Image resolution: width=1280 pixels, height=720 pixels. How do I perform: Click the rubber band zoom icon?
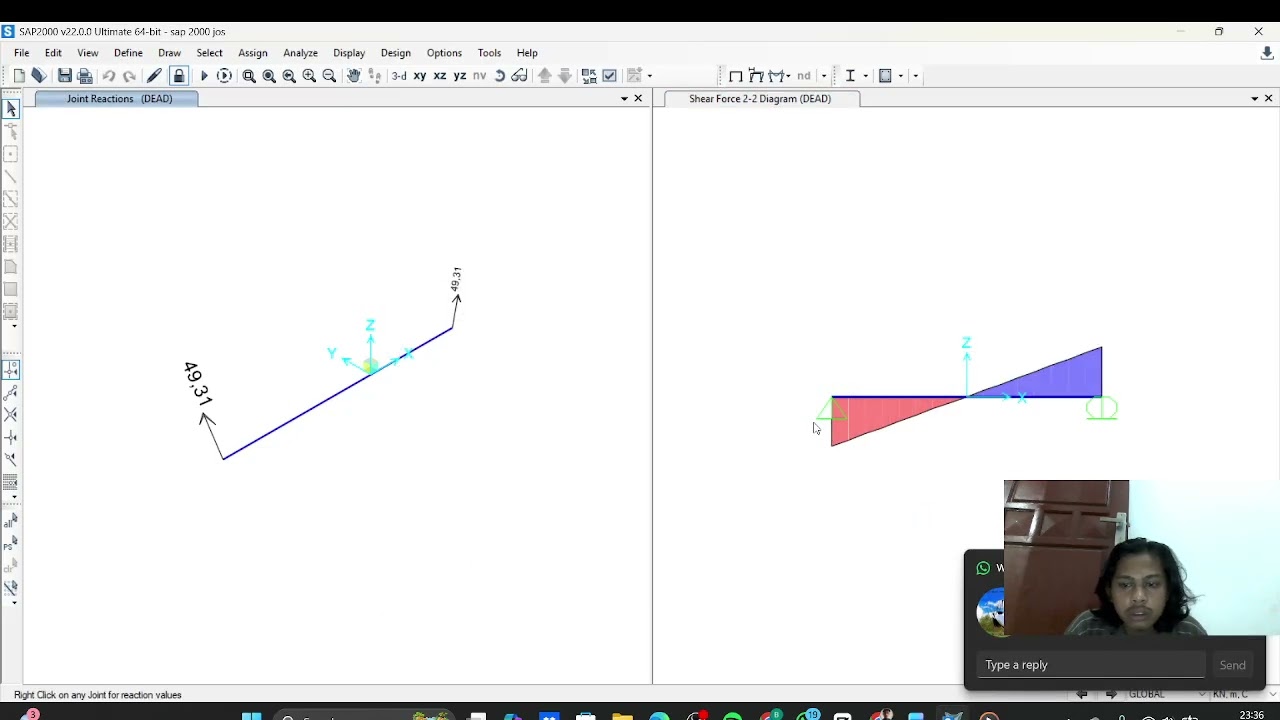(249, 76)
